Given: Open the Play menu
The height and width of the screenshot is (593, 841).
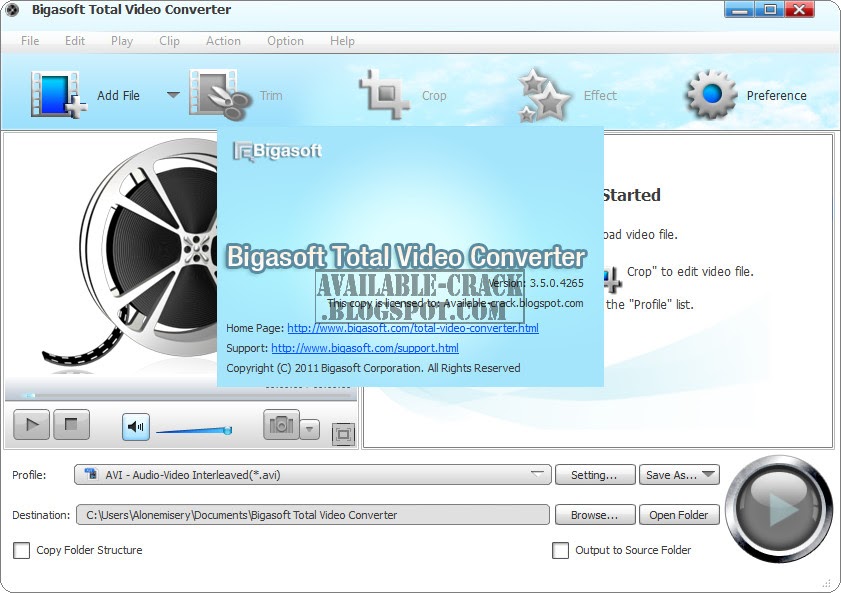Looking at the screenshot, I should click(122, 41).
